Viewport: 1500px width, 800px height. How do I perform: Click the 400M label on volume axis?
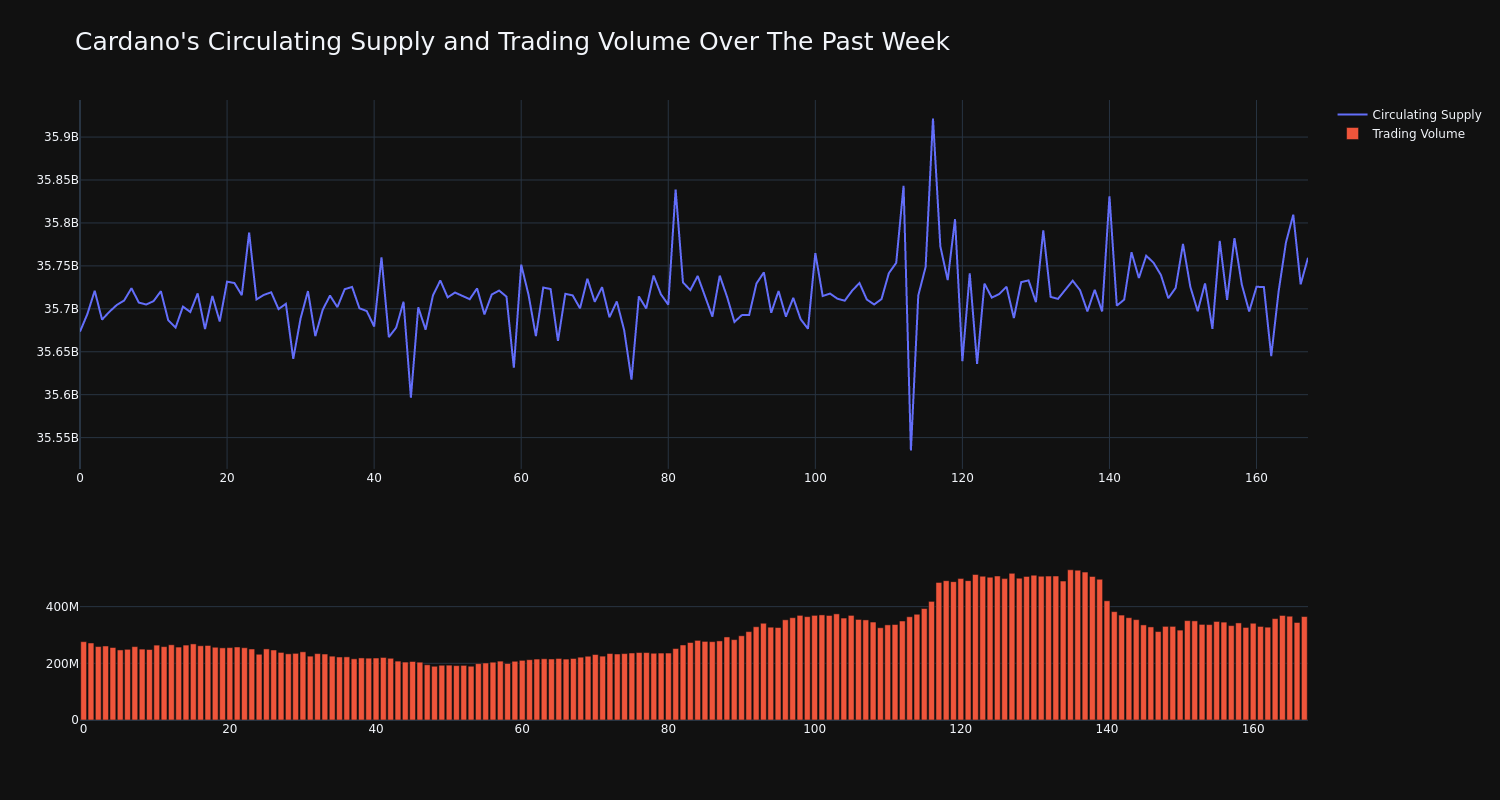click(x=61, y=607)
